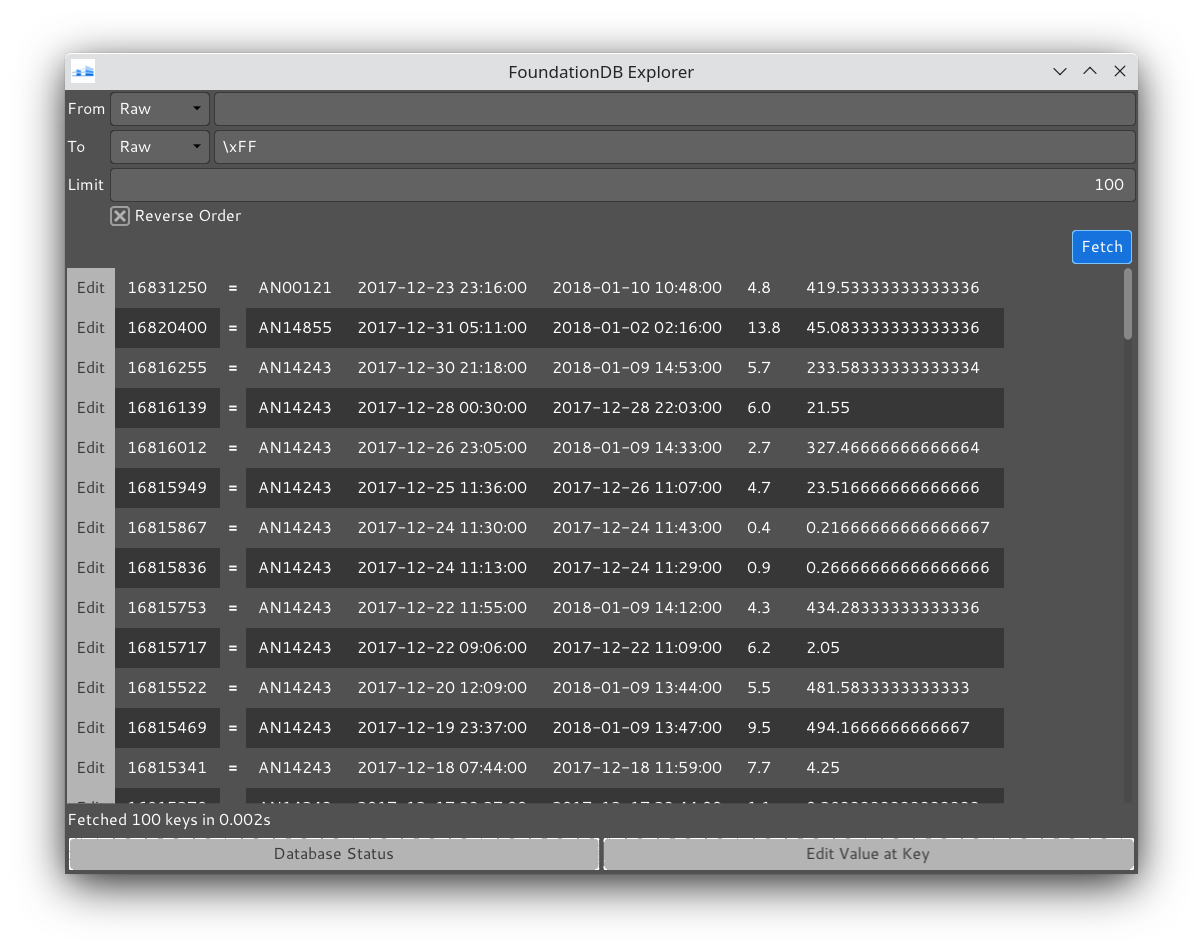Edit the row with key 16816255

tap(91, 368)
